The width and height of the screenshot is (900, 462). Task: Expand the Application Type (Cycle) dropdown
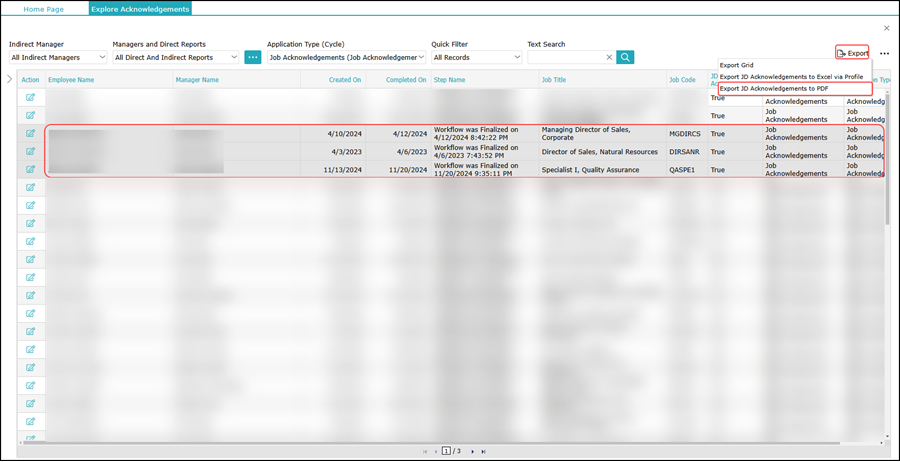[346, 58]
